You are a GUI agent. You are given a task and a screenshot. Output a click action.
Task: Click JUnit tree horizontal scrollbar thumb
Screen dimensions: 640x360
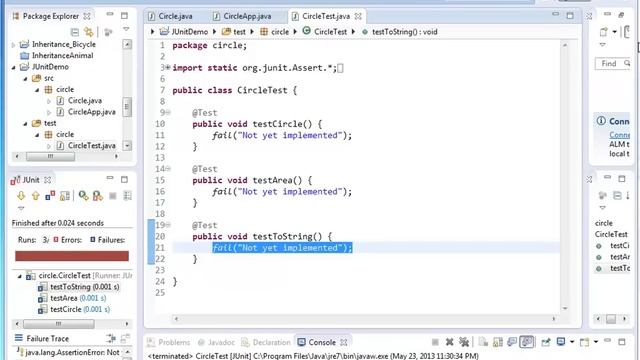59,324
